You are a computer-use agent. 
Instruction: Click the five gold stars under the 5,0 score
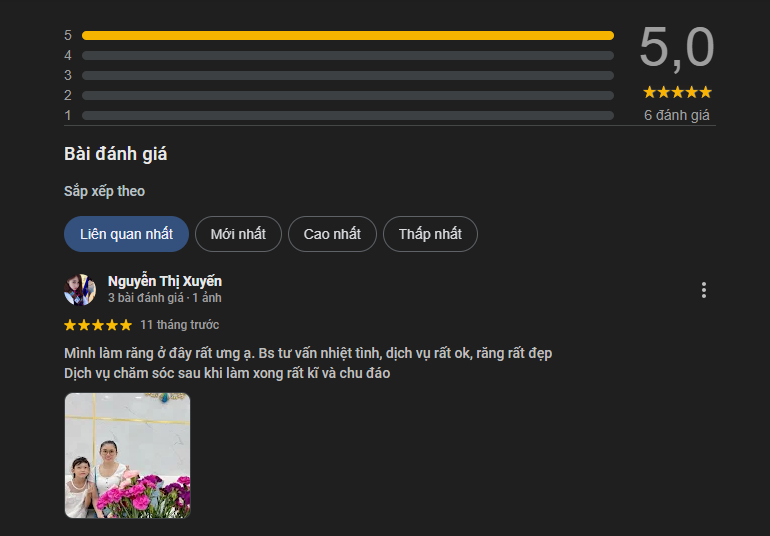coord(677,92)
